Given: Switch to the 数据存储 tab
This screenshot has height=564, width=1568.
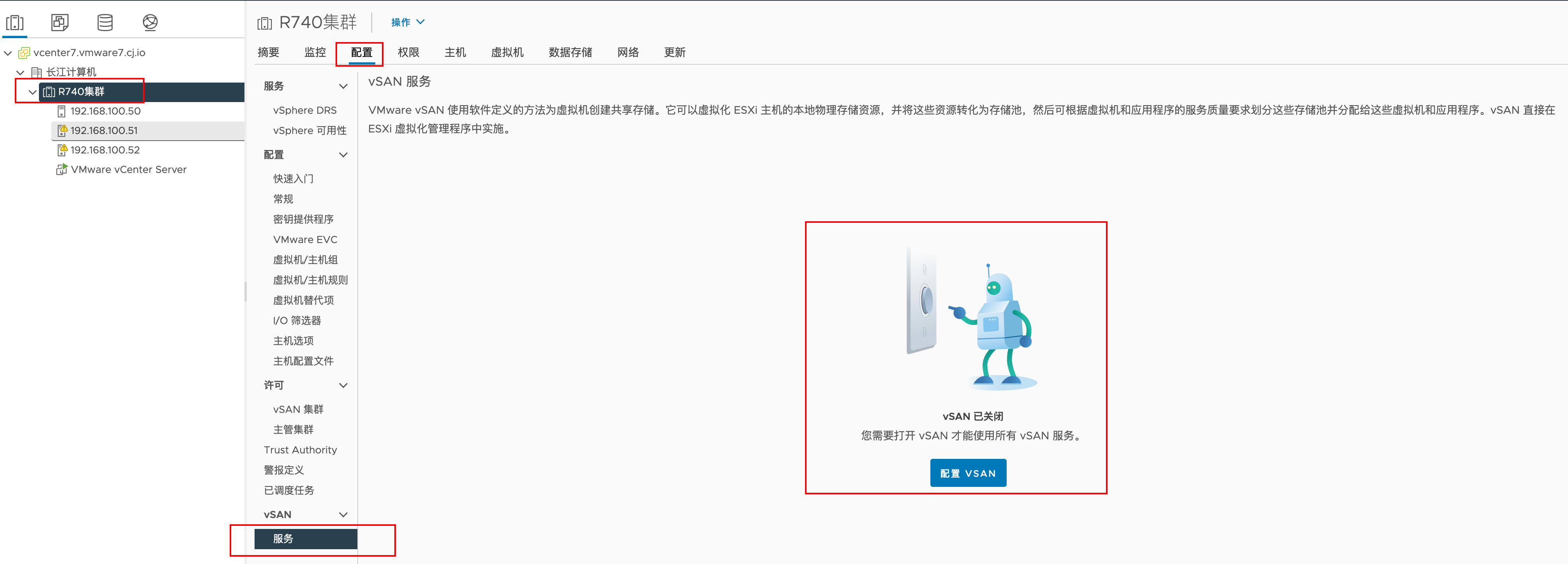Looking at the screenshot, I should (570, 52).
